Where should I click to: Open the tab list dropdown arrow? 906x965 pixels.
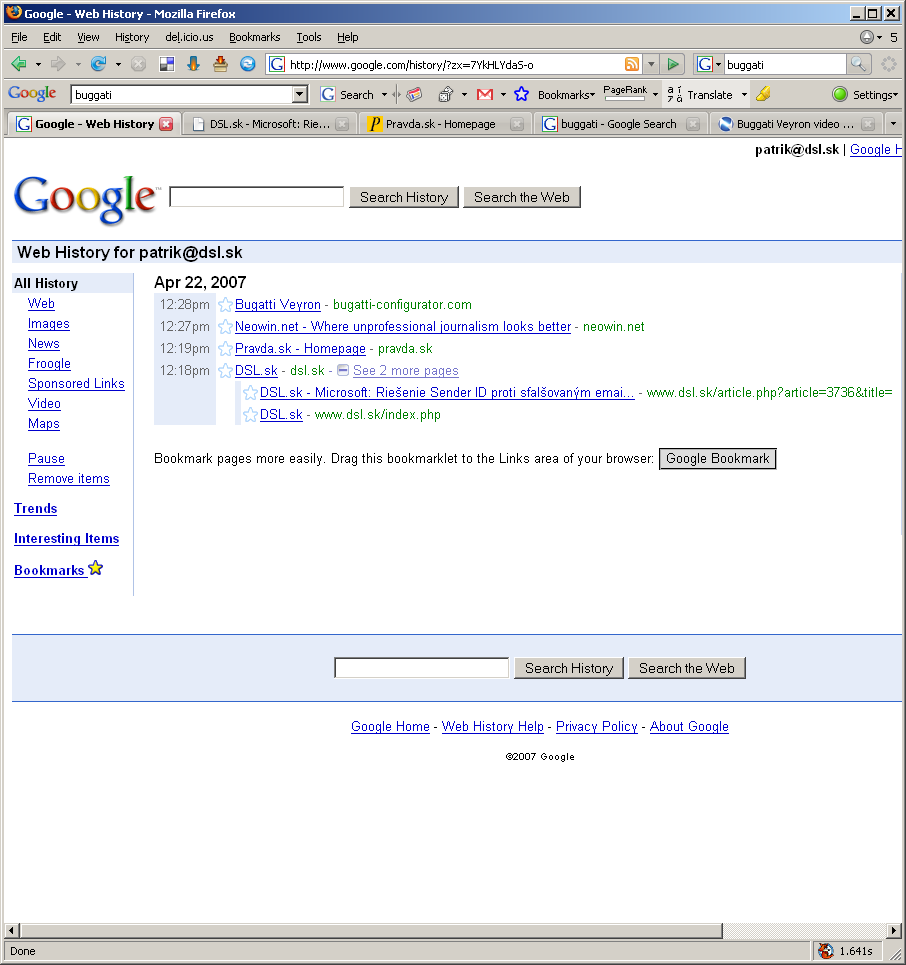[x=893, y=124]
